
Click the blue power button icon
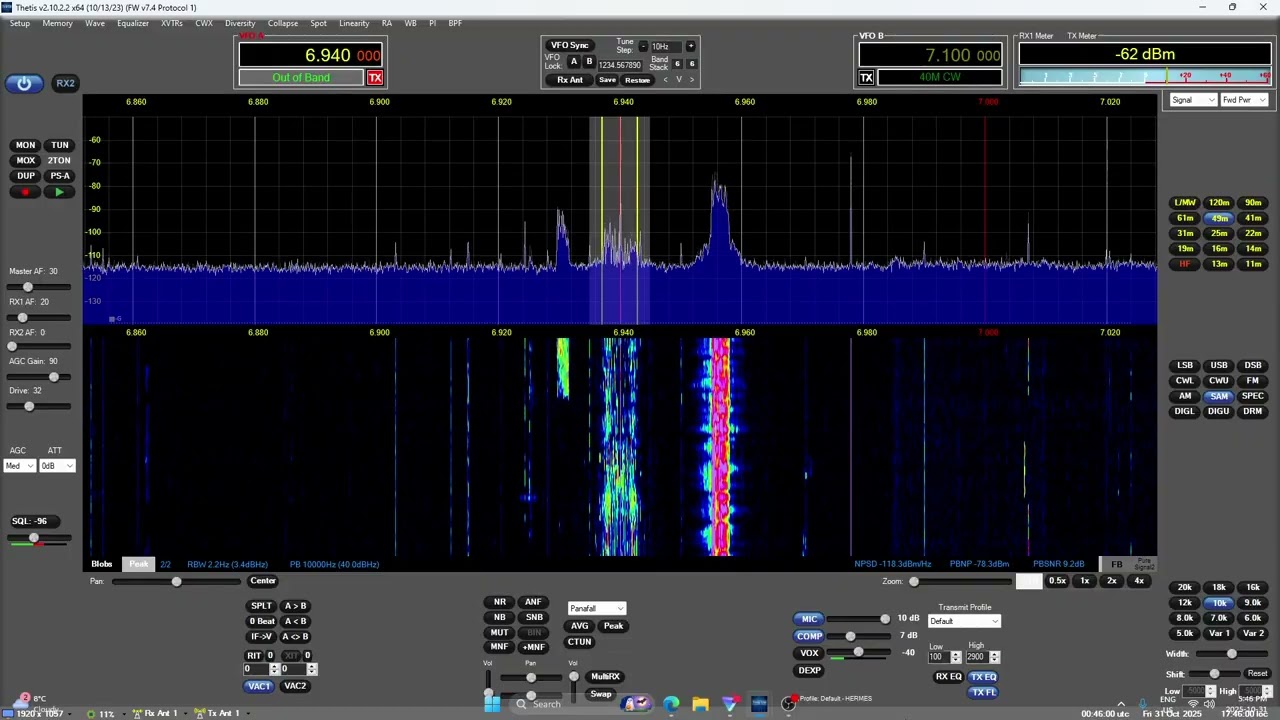24,84
